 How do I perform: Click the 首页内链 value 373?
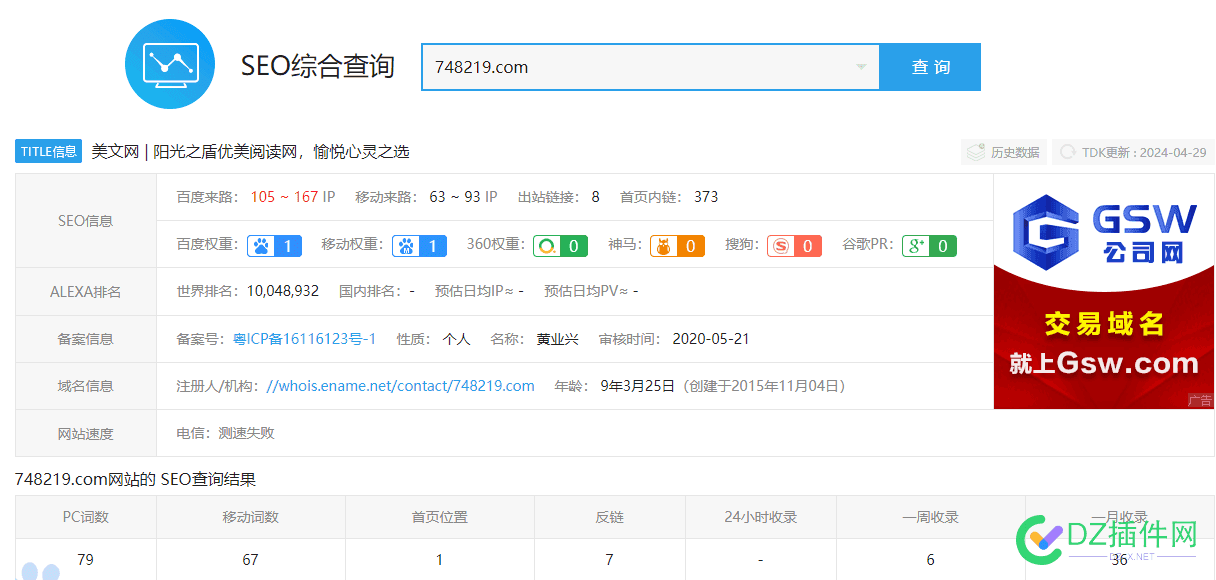tap(706, 197)
